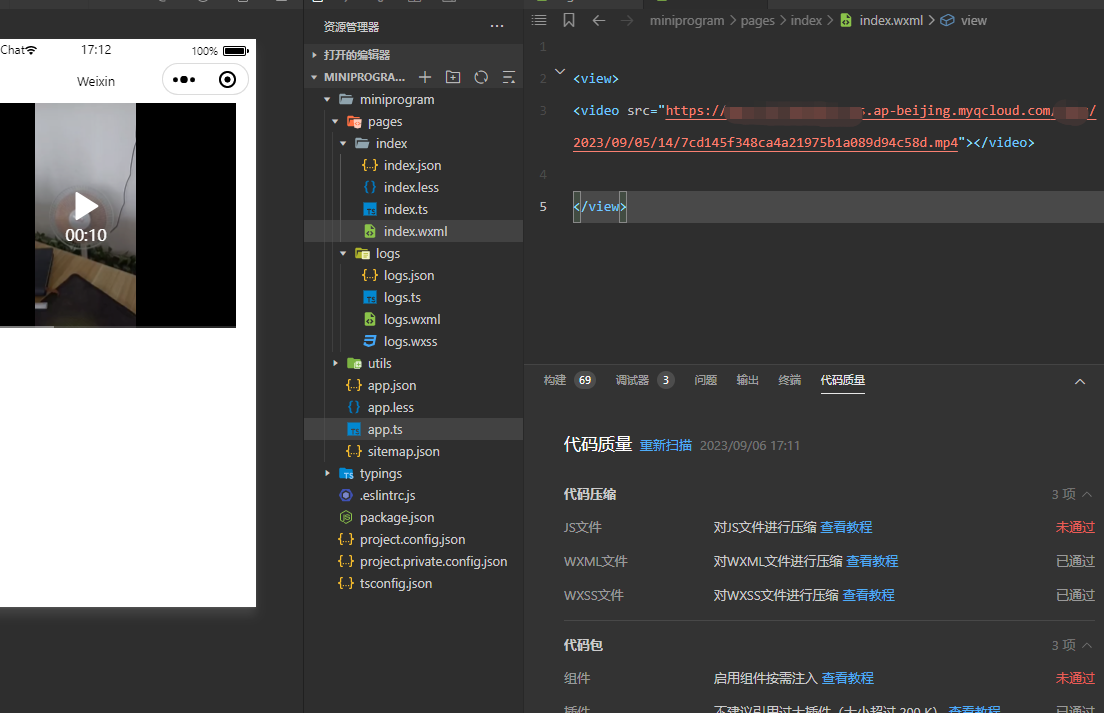1104x713 pixels.
Task: Switch to the 终端 tab
Action: [789, 380]
